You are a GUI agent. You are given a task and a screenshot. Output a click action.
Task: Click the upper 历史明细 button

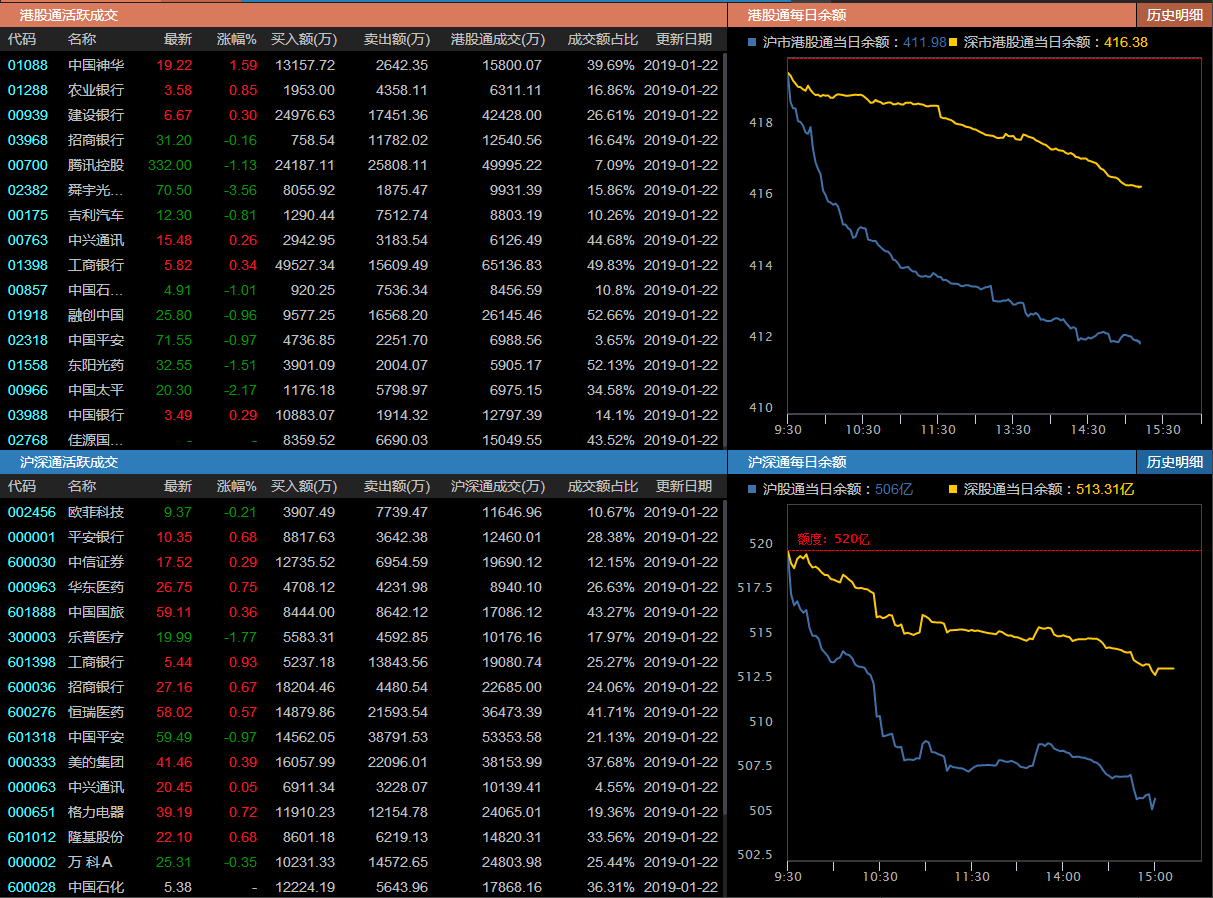tap(1174, 15)
